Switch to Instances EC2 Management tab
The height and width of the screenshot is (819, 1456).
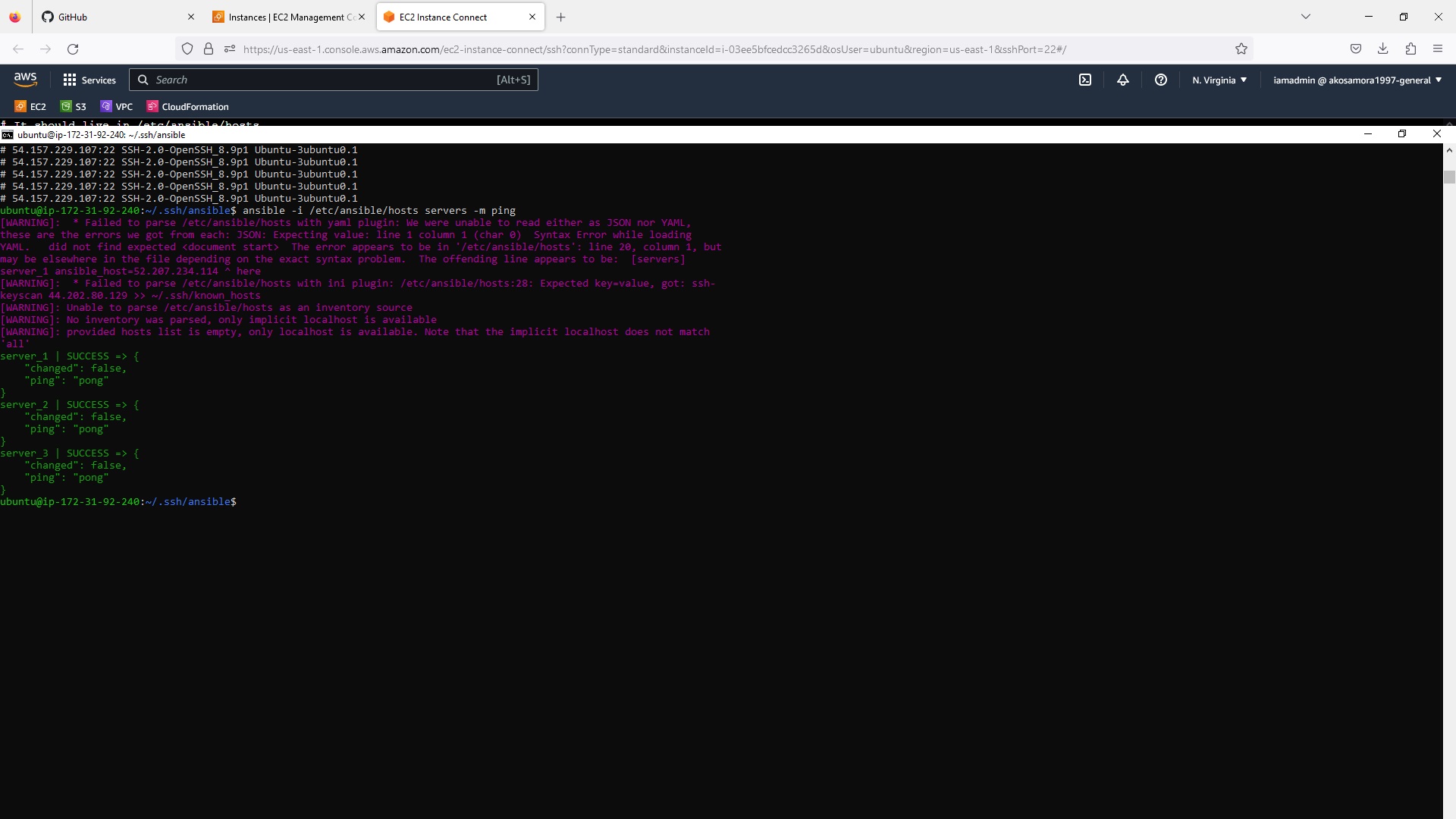284,17
